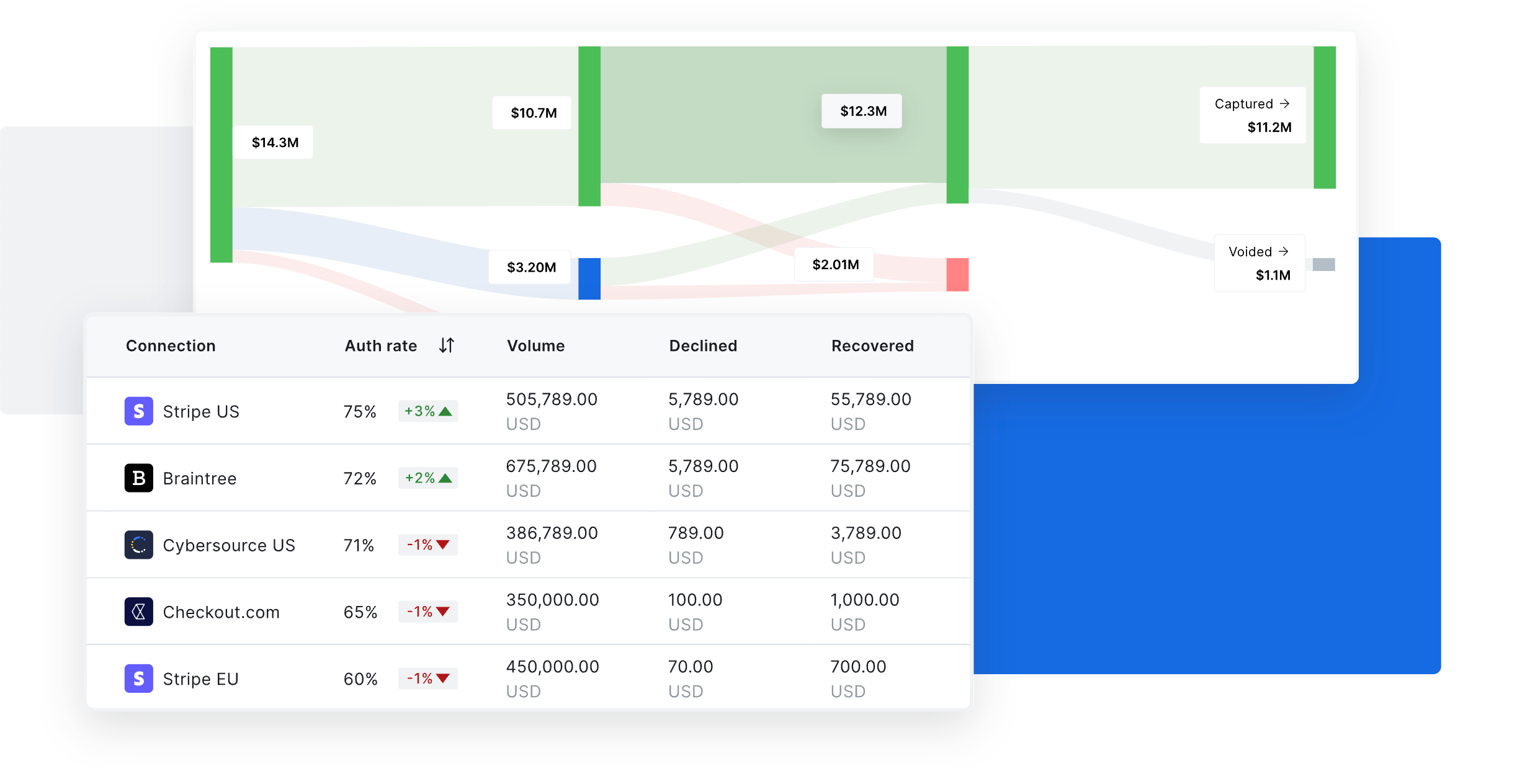Image resolution: width=1530 pixels, height=784 pixels.
Task: Click the Connection column header
Action: tap(171, 345)
